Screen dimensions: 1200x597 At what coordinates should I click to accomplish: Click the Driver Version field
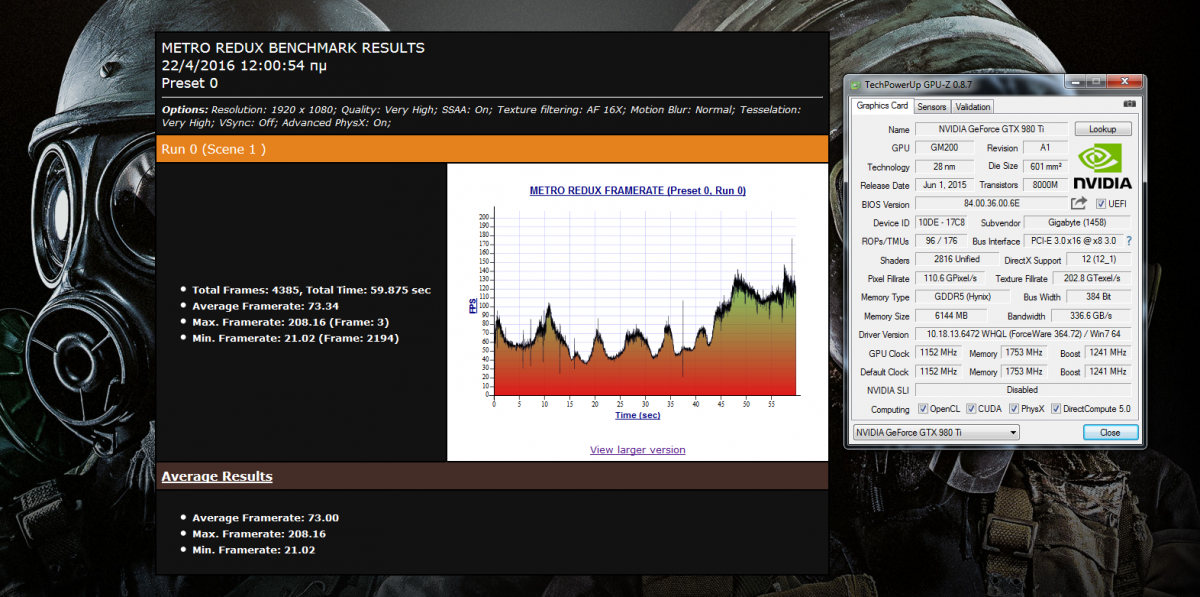(1023, 334)
